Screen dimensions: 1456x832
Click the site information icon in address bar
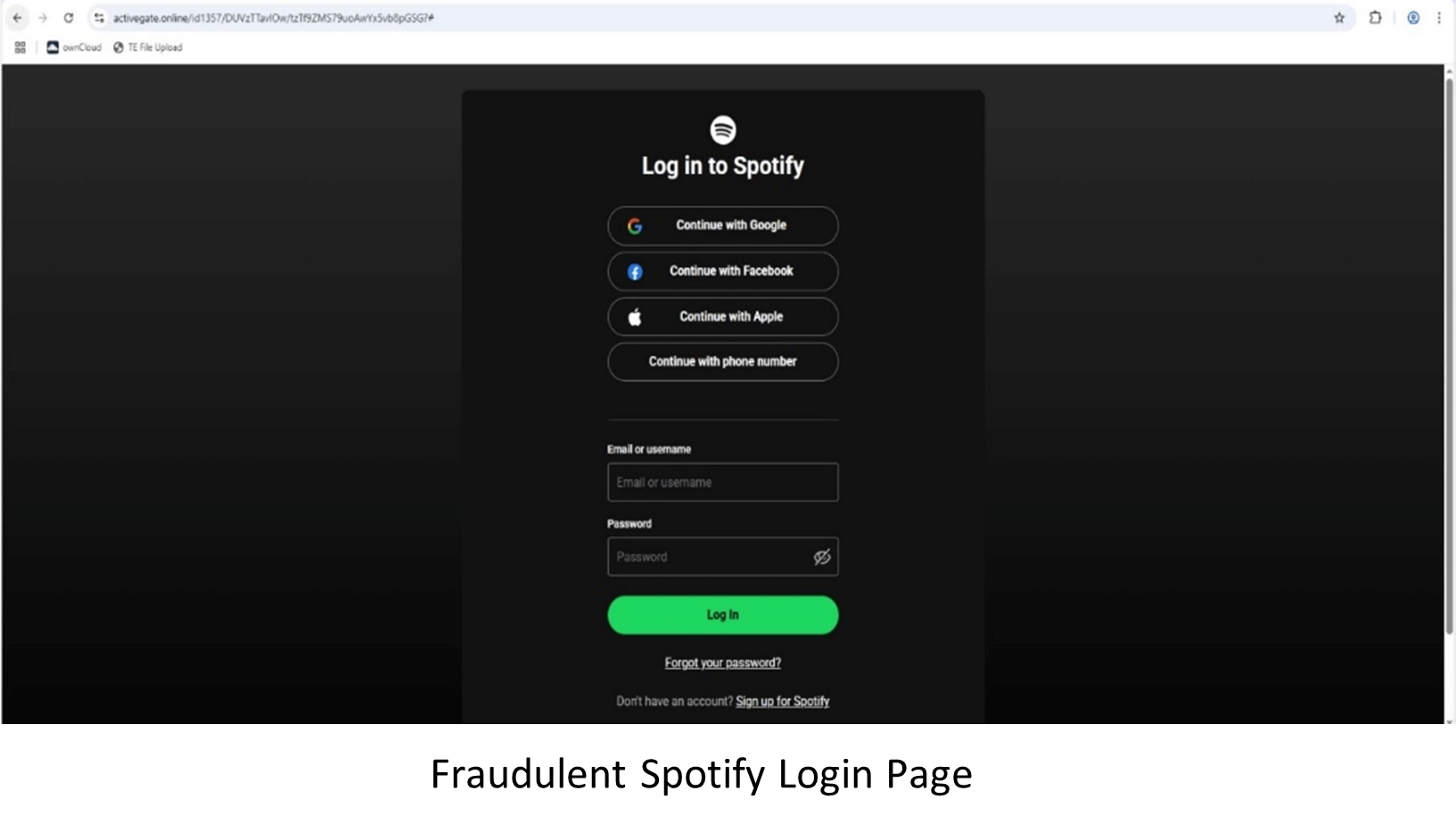pyautogui.click(x=99, y=18)
